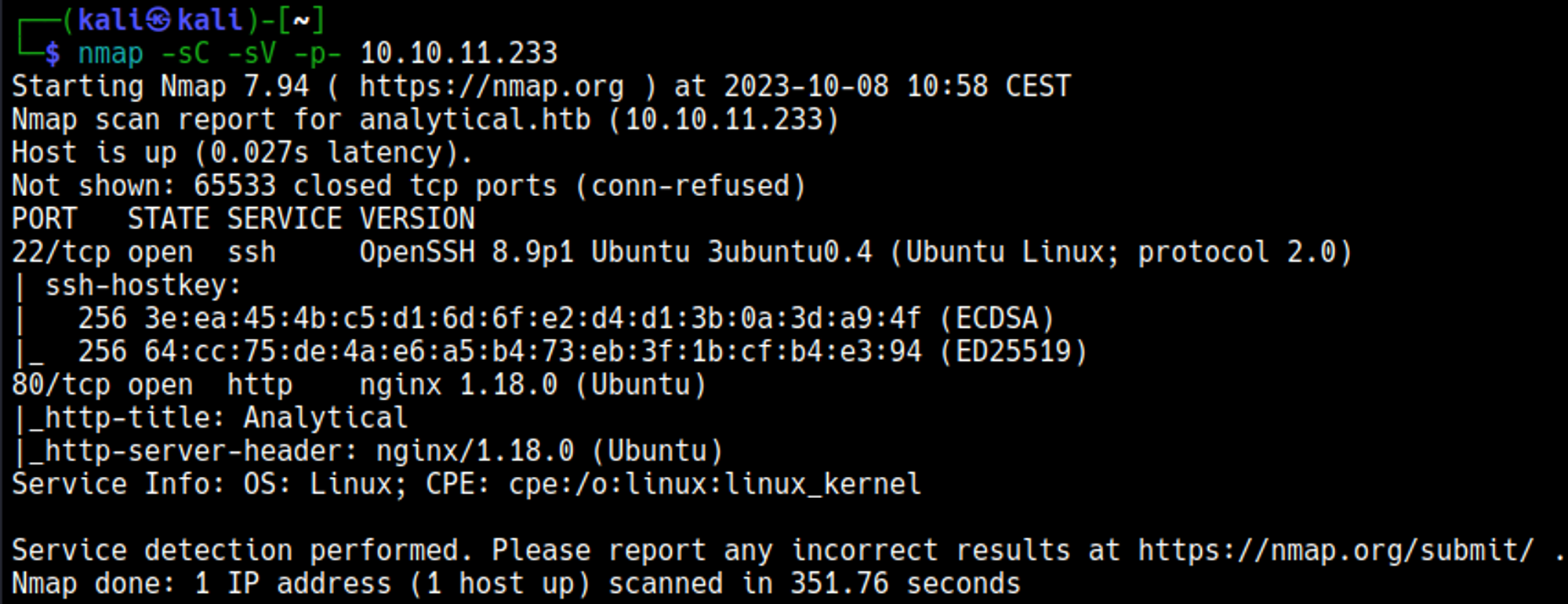Click the http-title value Analytical

point(325,418)
